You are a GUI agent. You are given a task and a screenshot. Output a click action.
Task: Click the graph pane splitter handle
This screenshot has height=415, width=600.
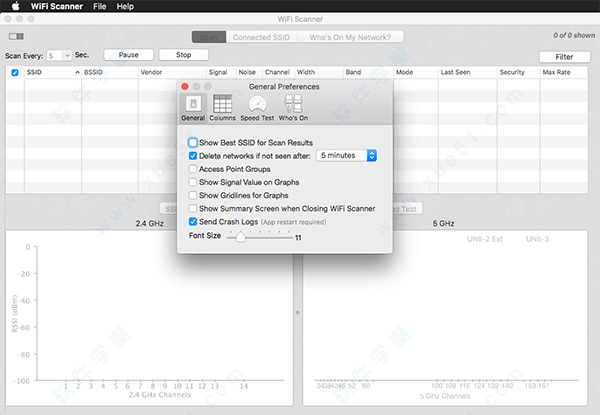298,312
